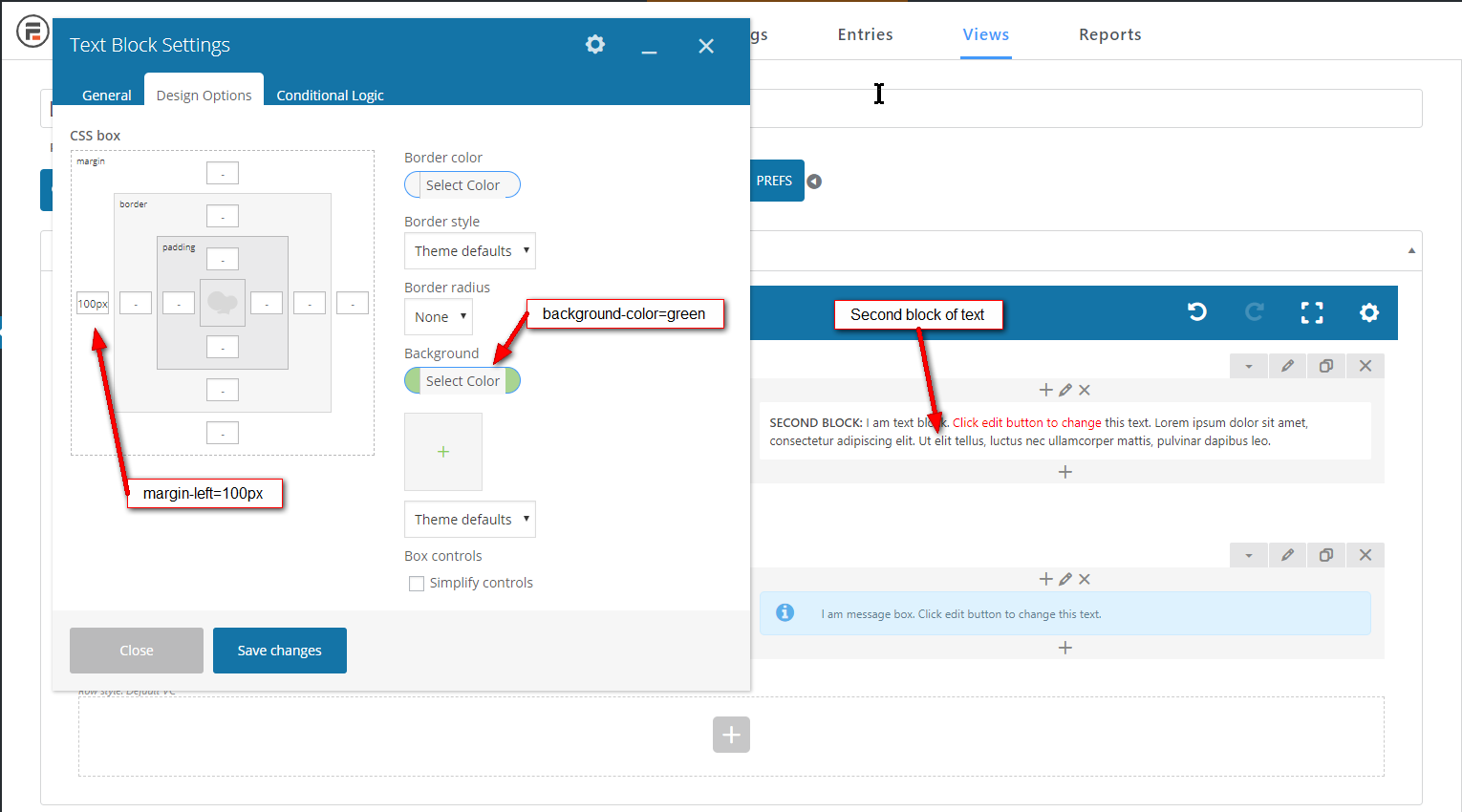
Task: Edit the row containing the message box
Action: (x=1288, y=555)
